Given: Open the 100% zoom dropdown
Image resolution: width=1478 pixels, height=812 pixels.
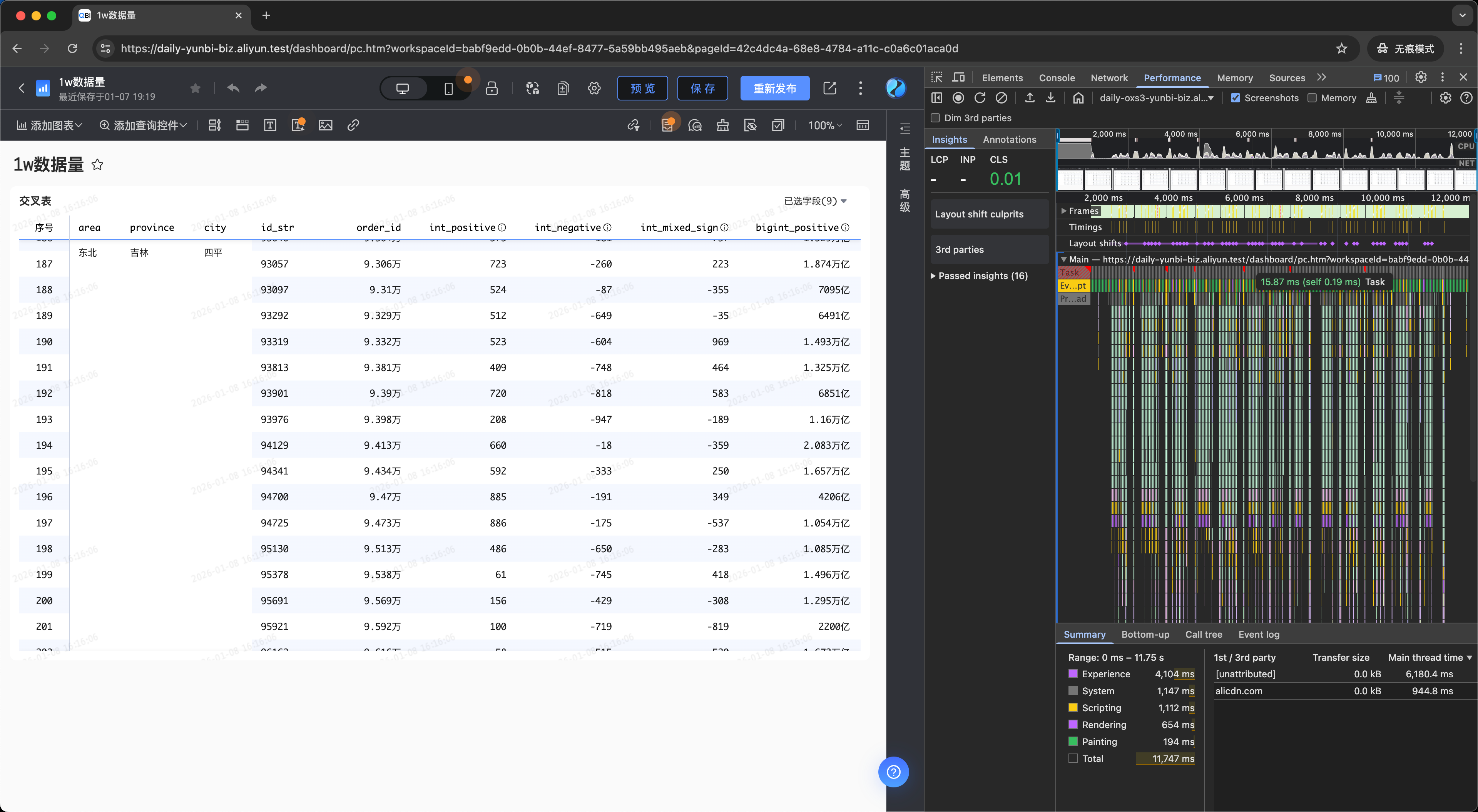Looking at the screenshot, I should [825, 125].
